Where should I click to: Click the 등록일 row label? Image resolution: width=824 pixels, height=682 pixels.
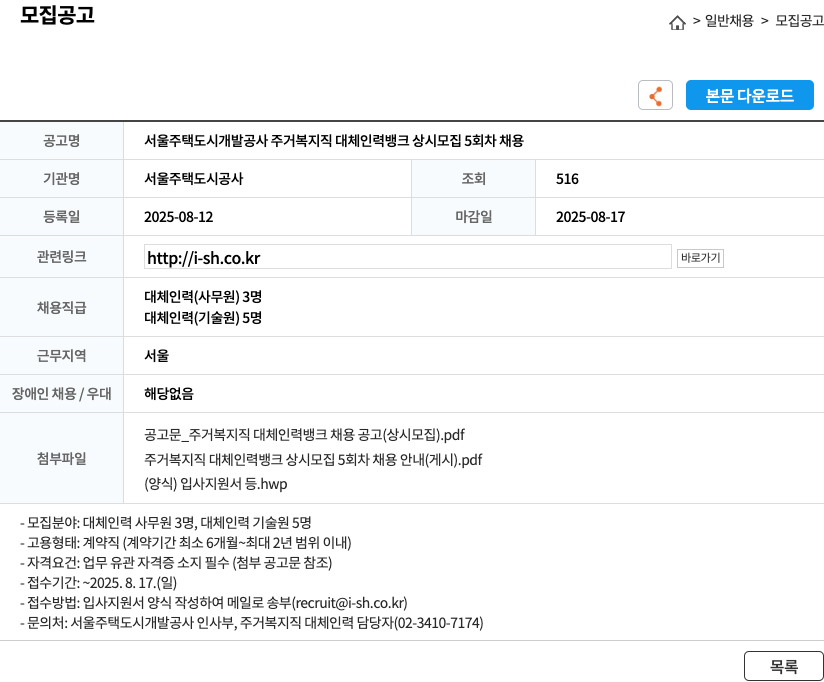[61, 217]
